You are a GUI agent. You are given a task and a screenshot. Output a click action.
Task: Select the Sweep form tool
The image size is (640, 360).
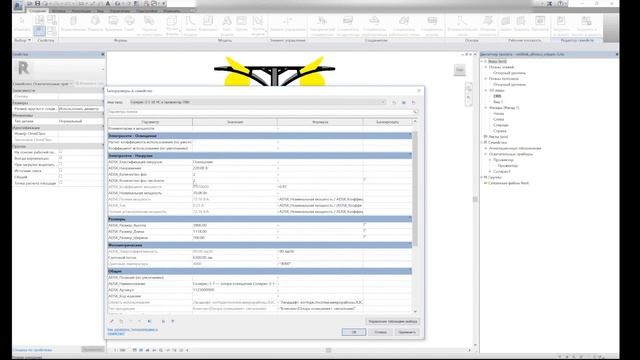click(129, 24)
